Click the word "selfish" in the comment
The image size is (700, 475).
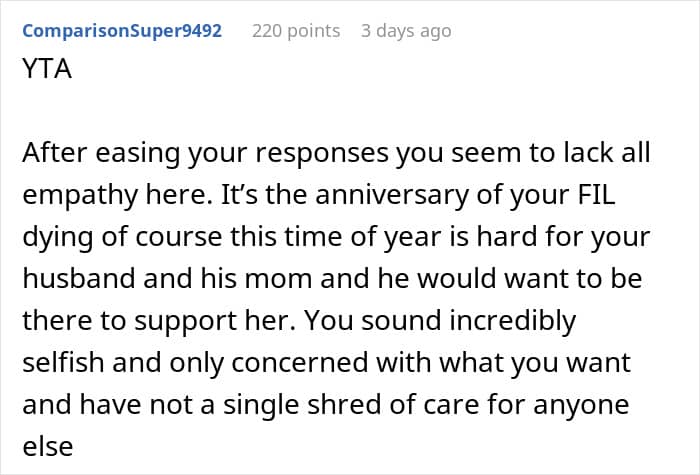coord(59,363)
